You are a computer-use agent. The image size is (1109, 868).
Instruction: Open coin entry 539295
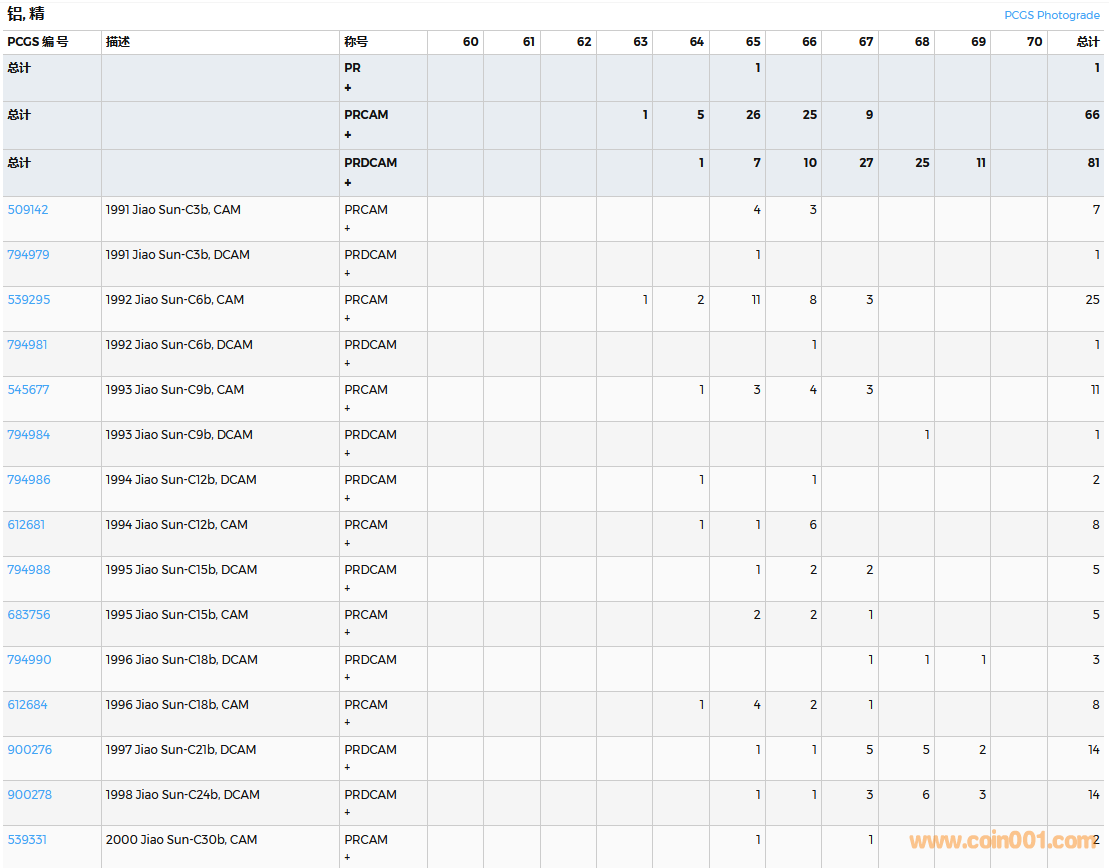[28, 300]
